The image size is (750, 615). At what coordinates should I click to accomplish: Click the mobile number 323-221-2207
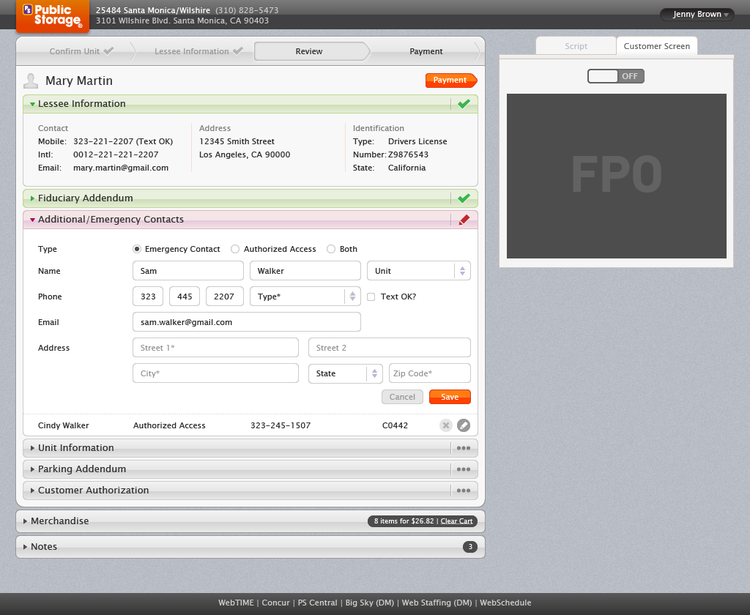click(103, 142)
